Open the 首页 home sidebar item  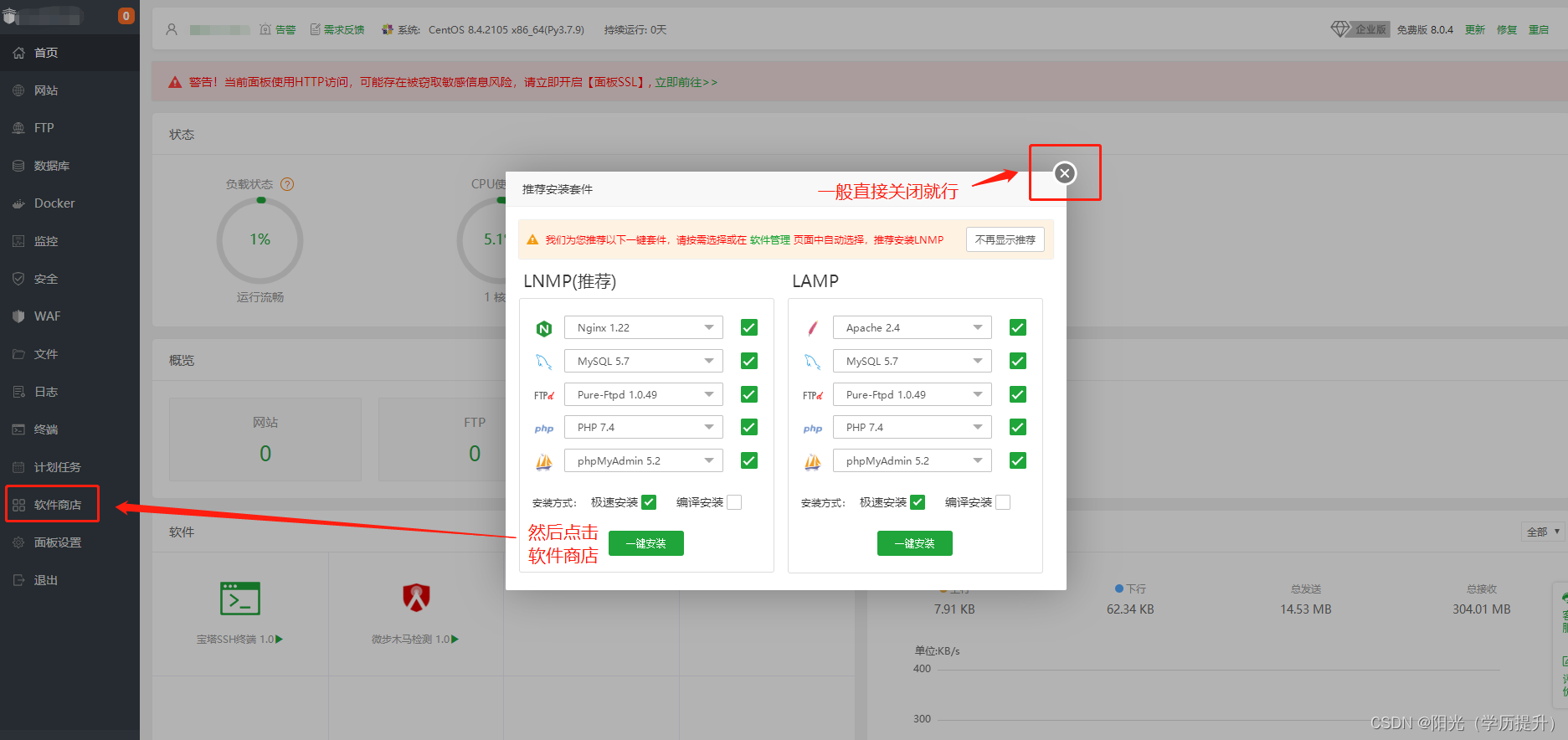click(x=69, y=53)
